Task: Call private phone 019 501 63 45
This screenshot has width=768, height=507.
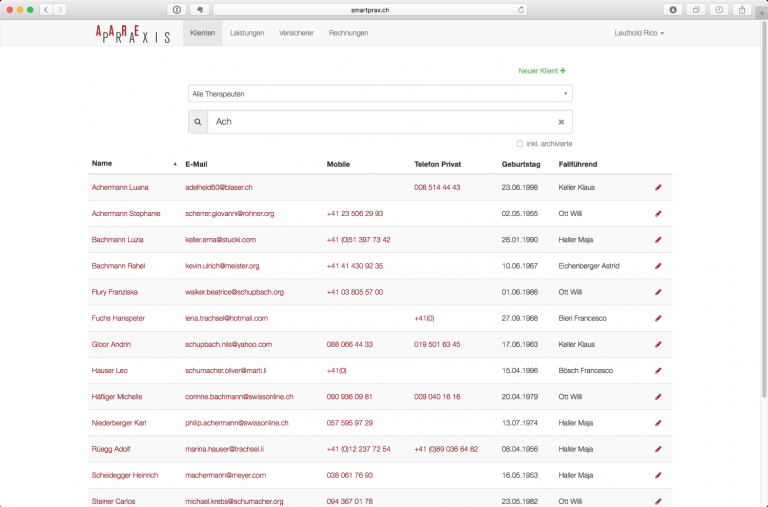Action: pos(437,344)
